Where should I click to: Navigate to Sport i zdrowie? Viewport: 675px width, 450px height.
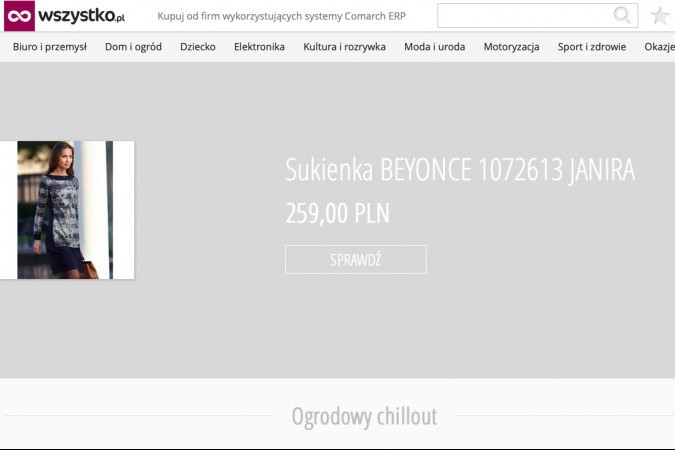click(592, 47)
